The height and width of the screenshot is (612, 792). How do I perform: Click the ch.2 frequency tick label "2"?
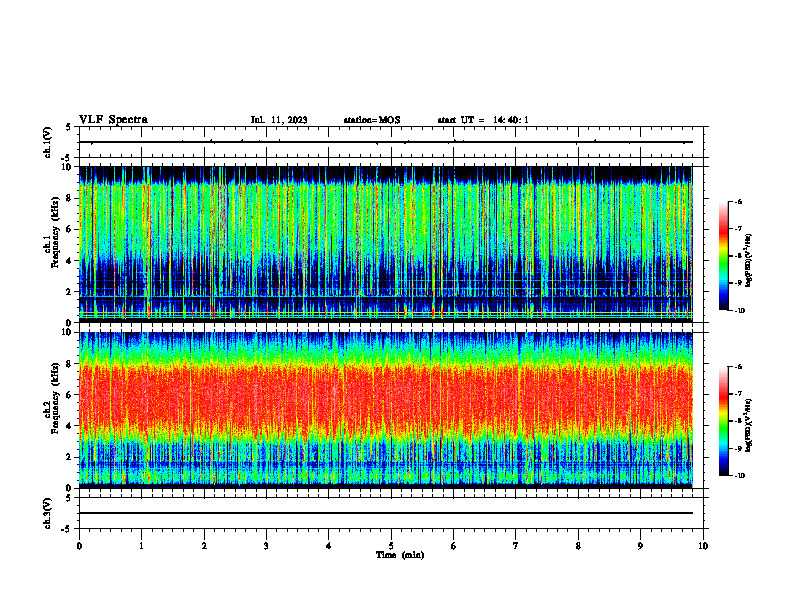pos(69,457)
